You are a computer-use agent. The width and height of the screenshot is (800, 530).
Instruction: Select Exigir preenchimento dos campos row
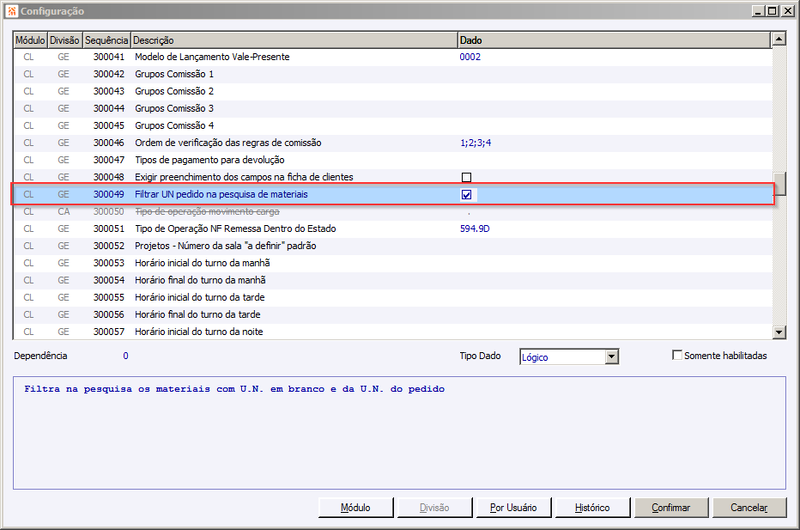(x=392, y=177)
